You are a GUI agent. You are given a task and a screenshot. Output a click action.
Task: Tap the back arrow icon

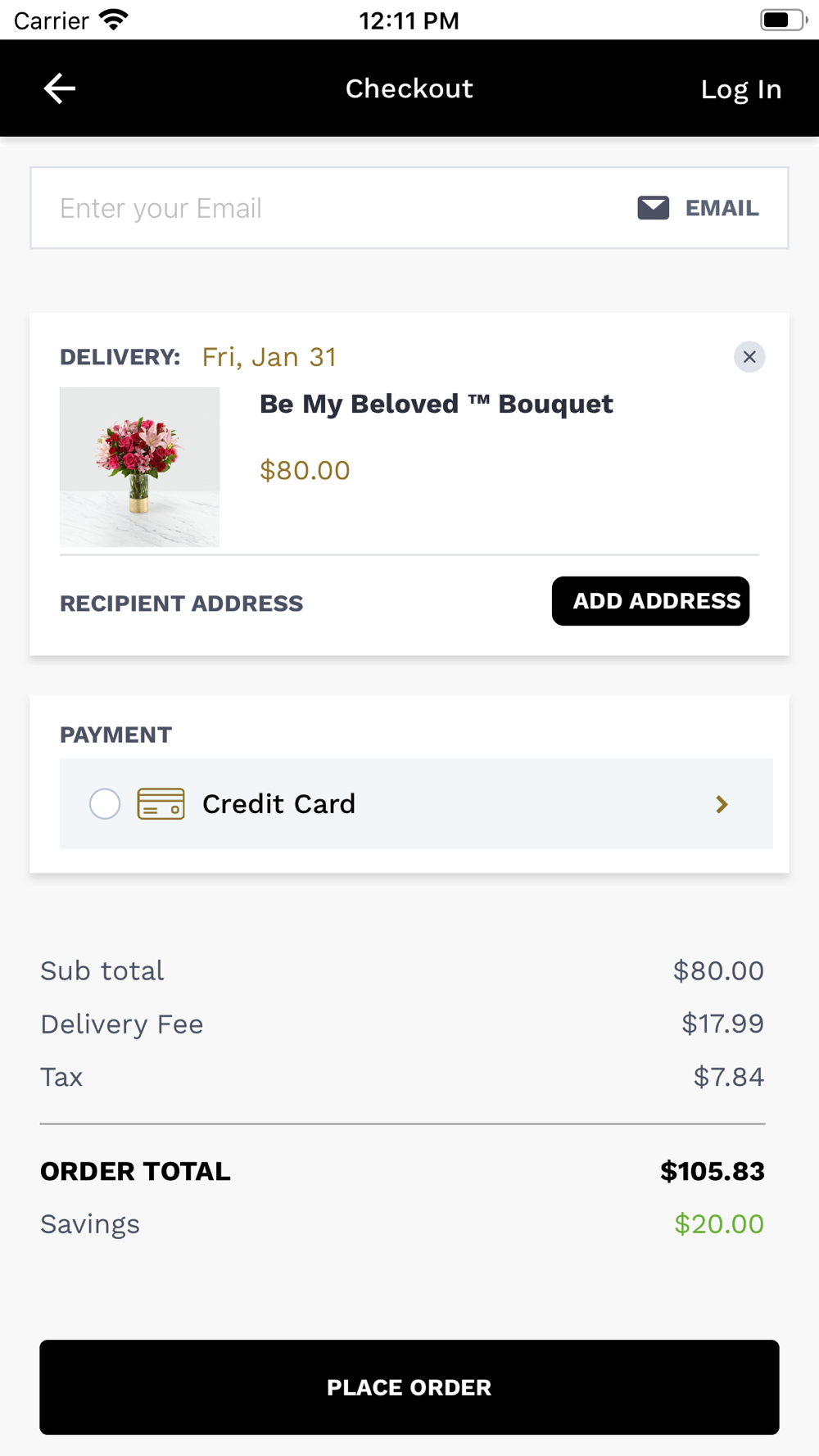click(59, 88)
